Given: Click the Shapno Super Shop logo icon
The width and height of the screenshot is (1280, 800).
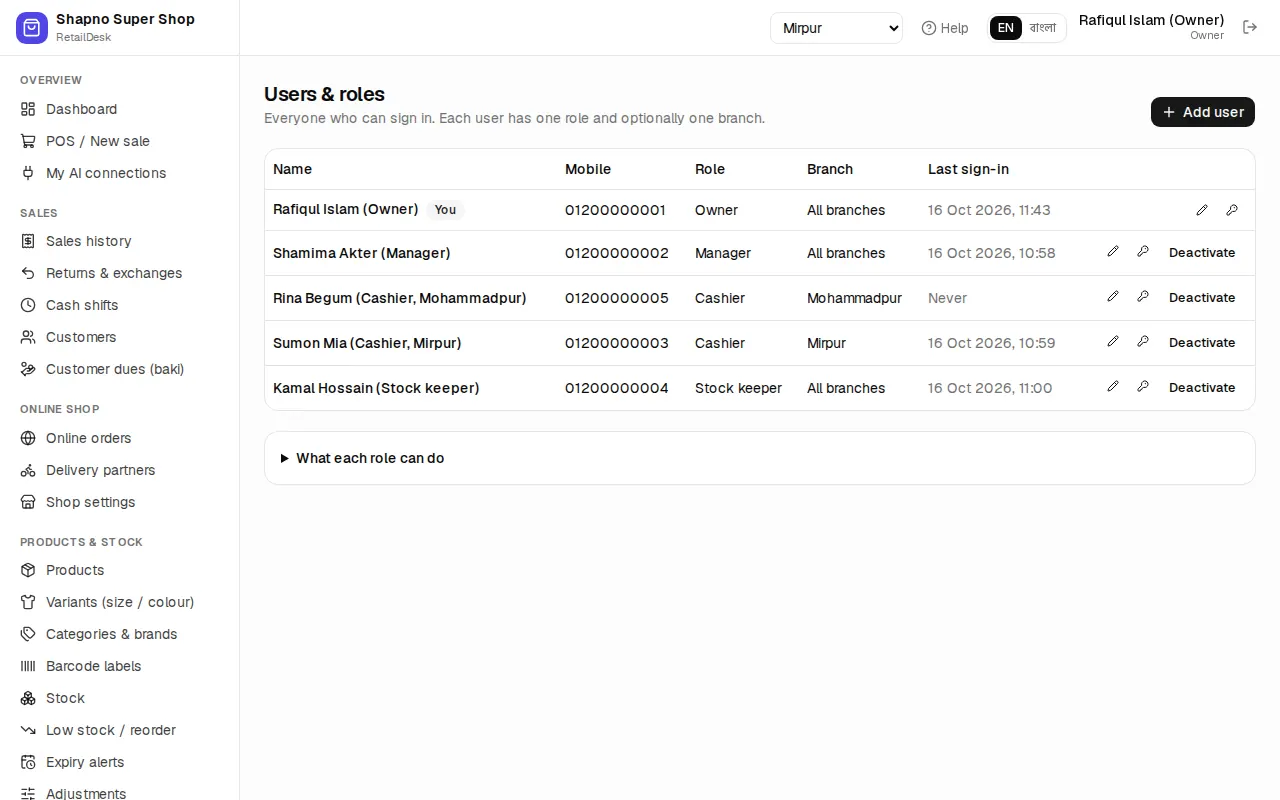Looking at the screenshot, I should click(x=32, y=28).
